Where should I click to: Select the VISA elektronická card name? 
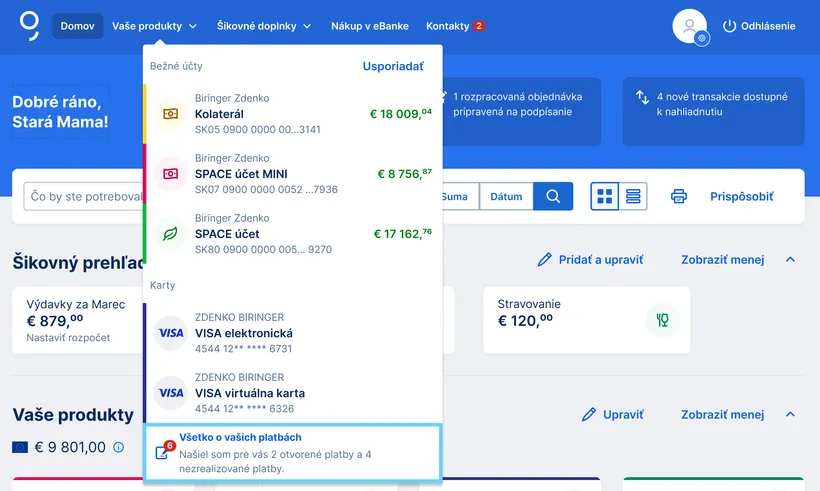coord(244,333)
